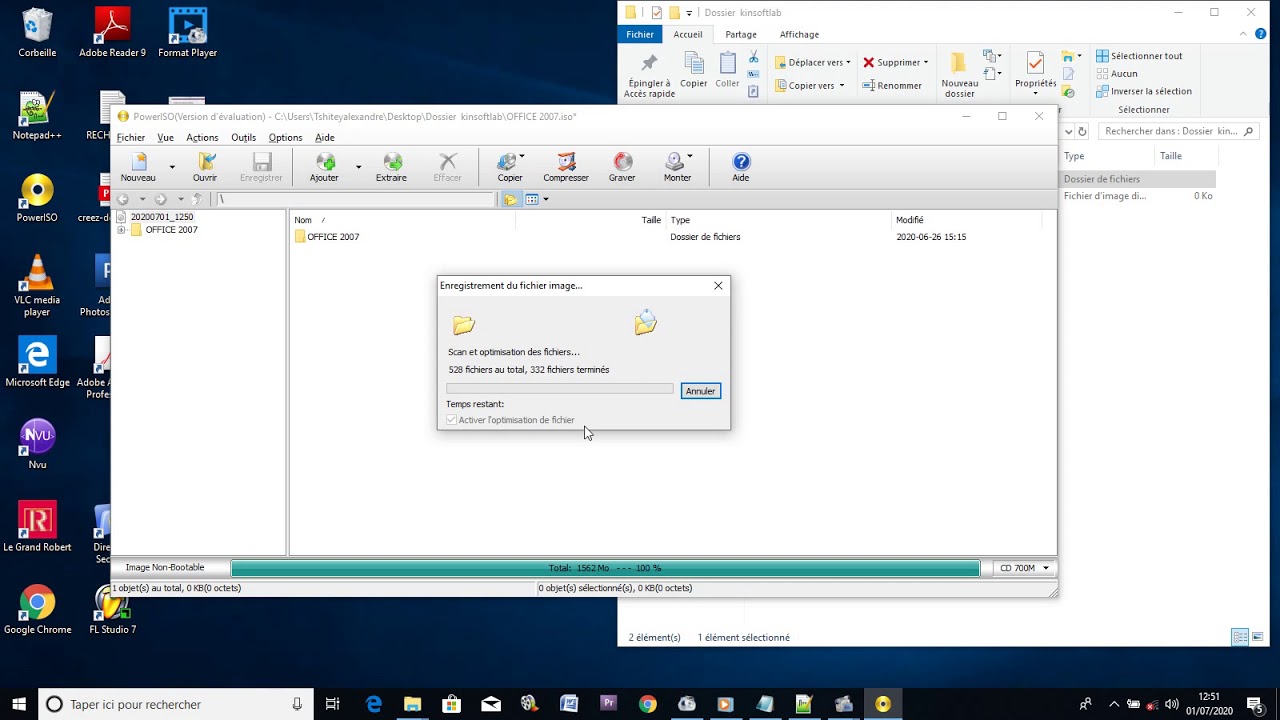Open Supprimer dropdown in Explorer

(896, 62)
